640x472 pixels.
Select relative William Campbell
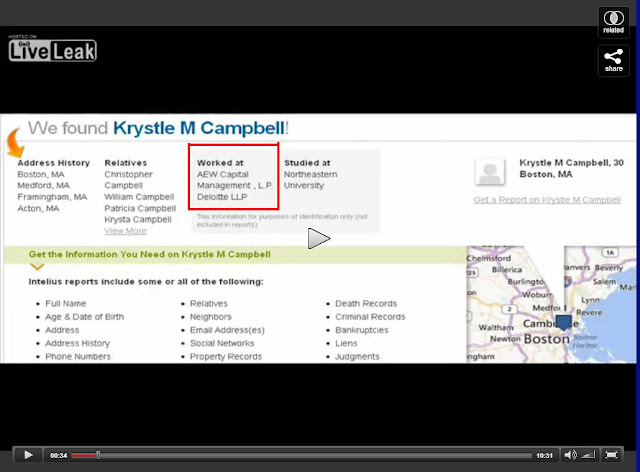pos(139,197)
